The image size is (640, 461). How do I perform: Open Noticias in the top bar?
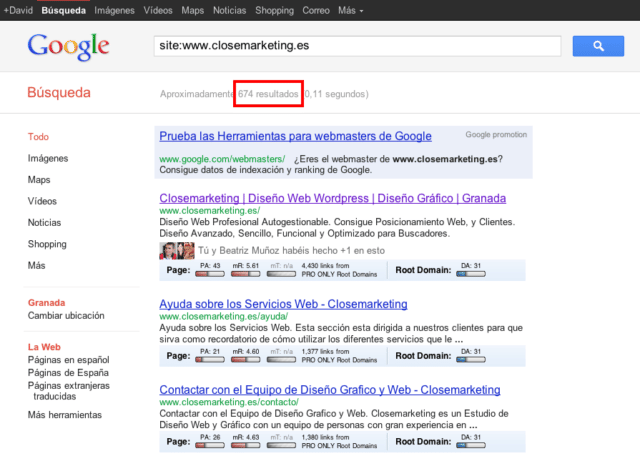point(229,10)
